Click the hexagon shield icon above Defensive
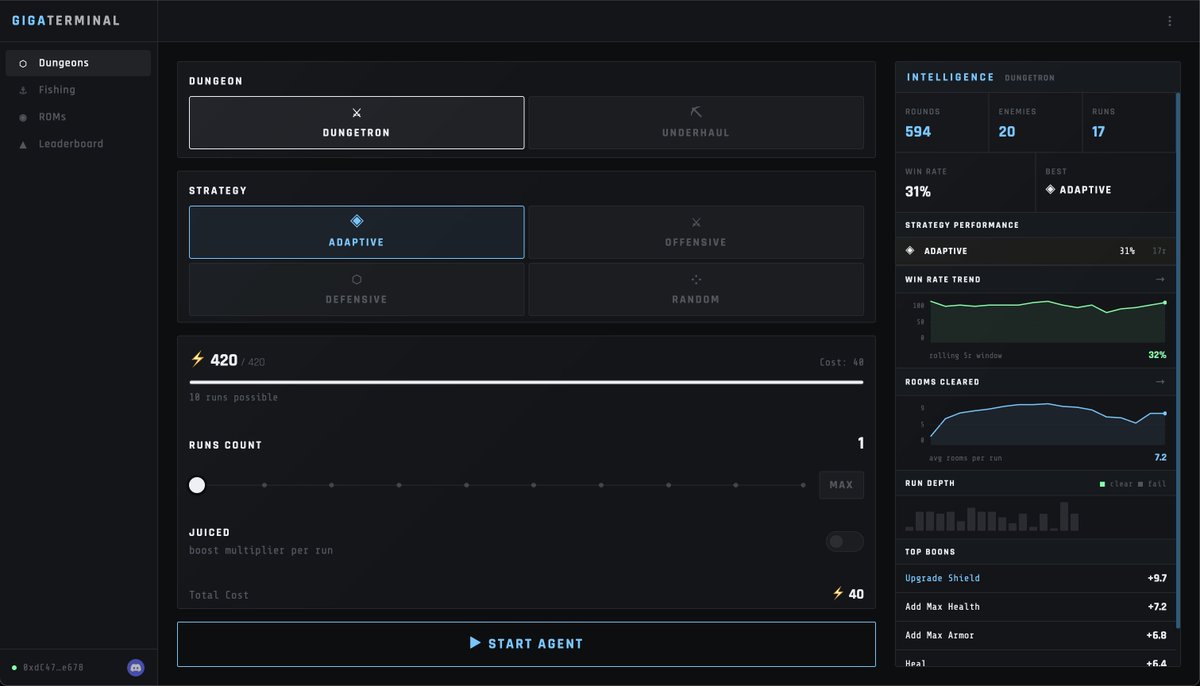Screen dimensions: 1200x686 pyautogui.click(x=357, y=279)
